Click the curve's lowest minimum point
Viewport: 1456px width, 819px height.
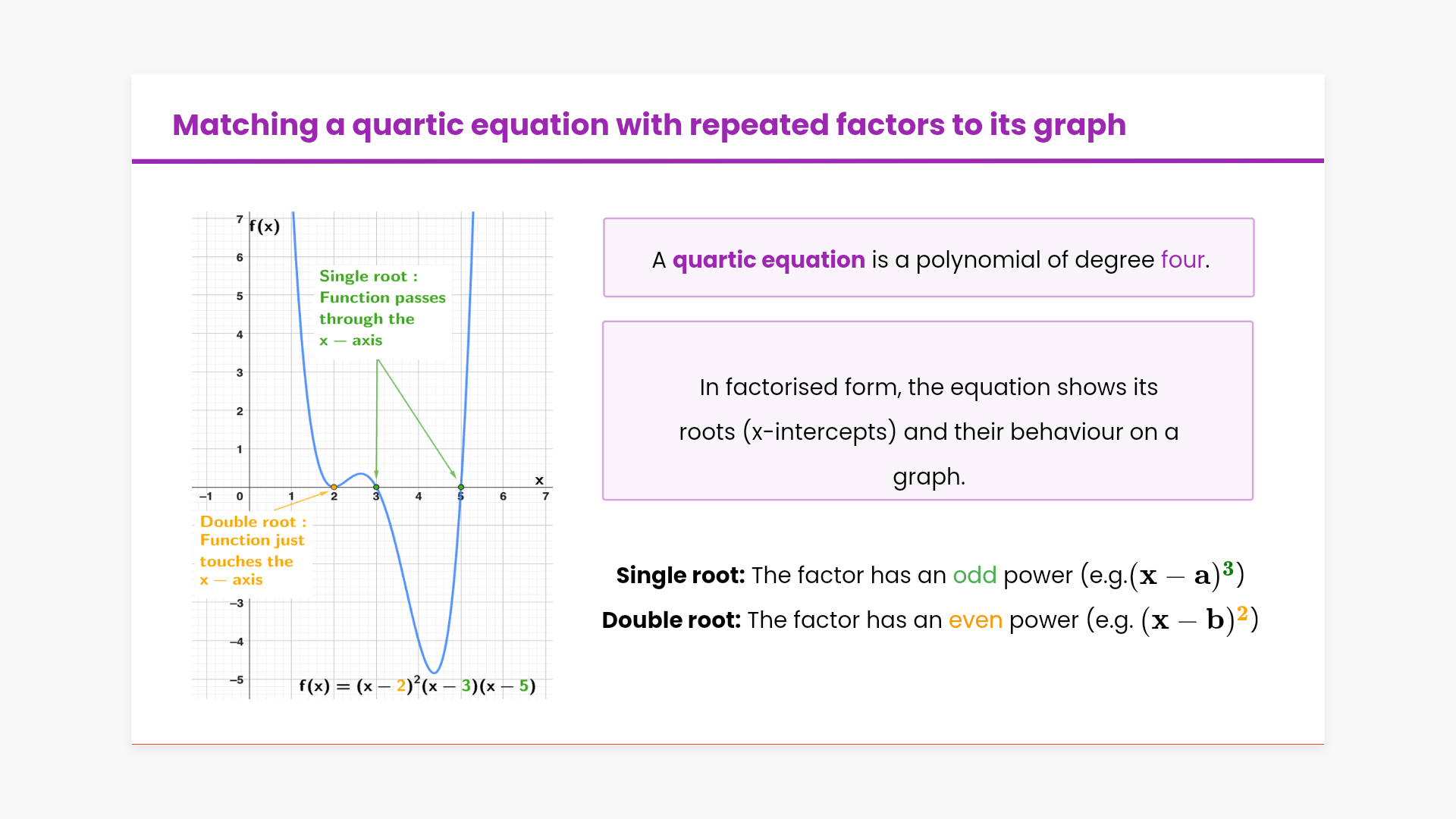pyautogui.click(x=434, y=672)
